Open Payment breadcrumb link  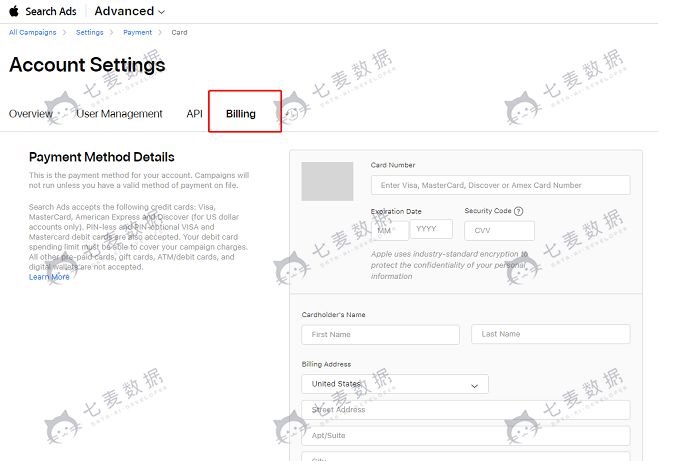pyautogui.click(x=137, y=32)
